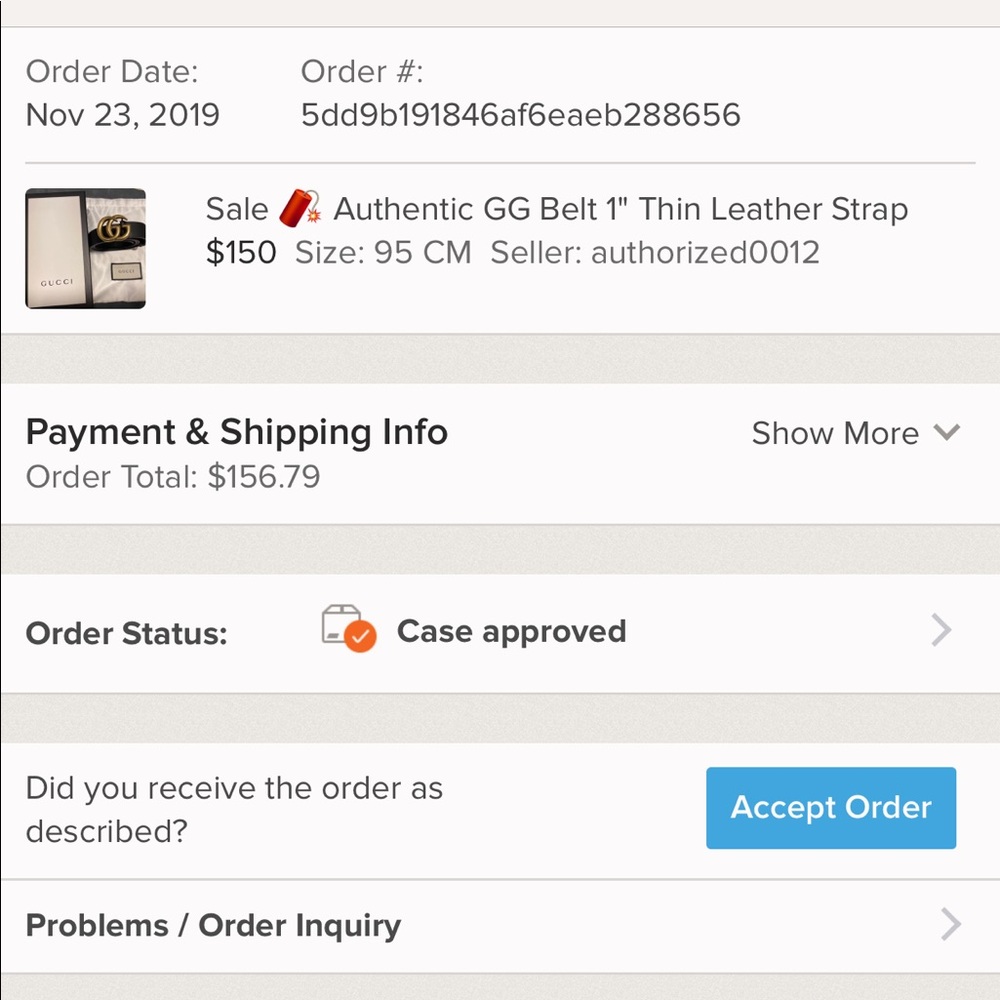Click the Order Date Nov 23, 2019 text

pyautogui.click(x=122, y=114)
